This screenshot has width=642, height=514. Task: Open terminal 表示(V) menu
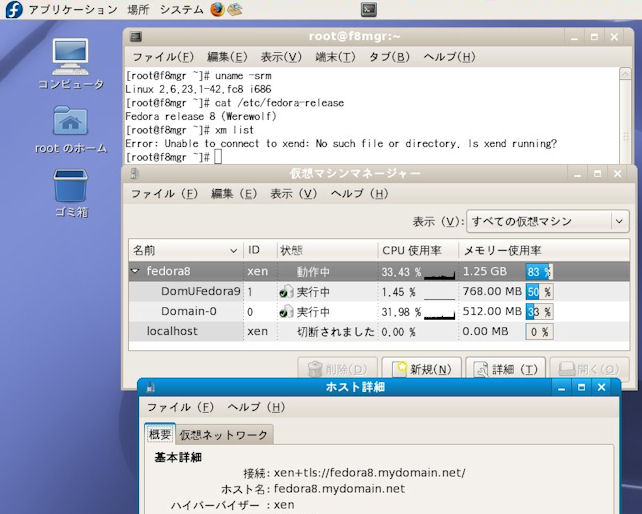tap(281, 57)
